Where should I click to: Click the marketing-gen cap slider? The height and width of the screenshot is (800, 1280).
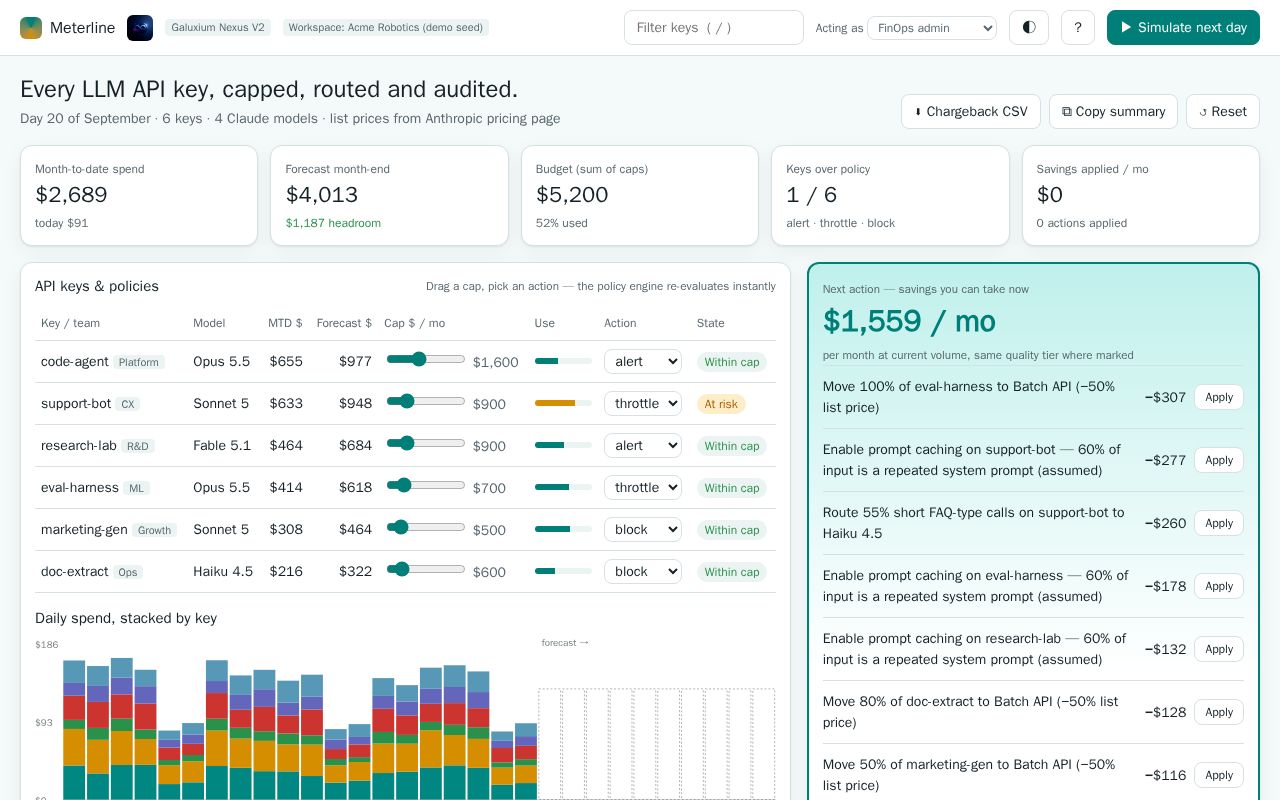click(x=426, y=527)
